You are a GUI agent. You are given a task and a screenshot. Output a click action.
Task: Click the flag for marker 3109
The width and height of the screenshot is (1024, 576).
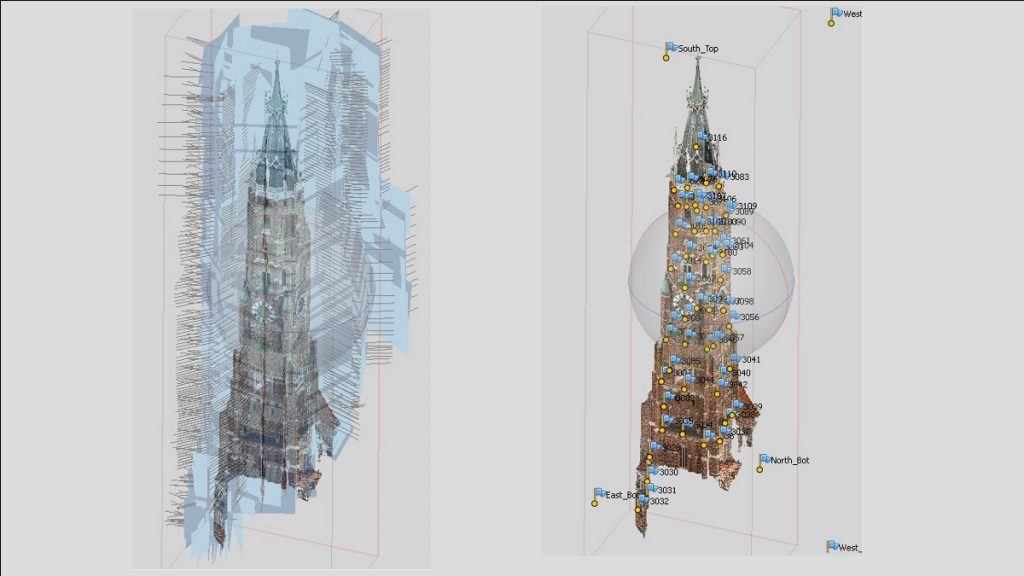pyautogui.click(x=733, y=206)
